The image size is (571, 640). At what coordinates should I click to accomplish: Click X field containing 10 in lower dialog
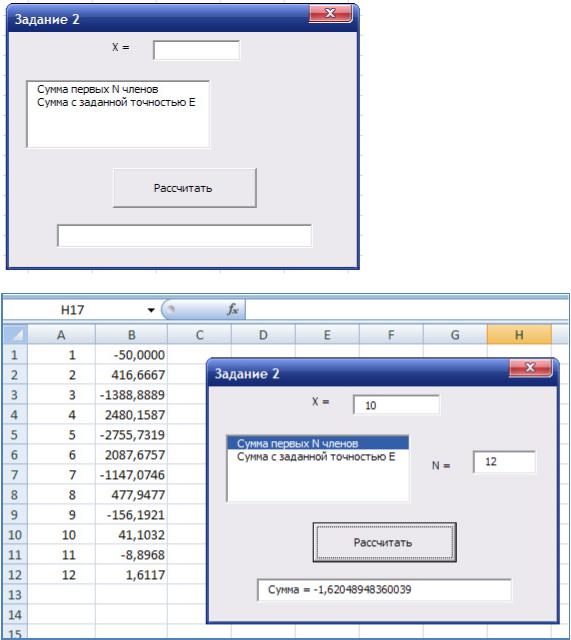click(x=396, y=404)
